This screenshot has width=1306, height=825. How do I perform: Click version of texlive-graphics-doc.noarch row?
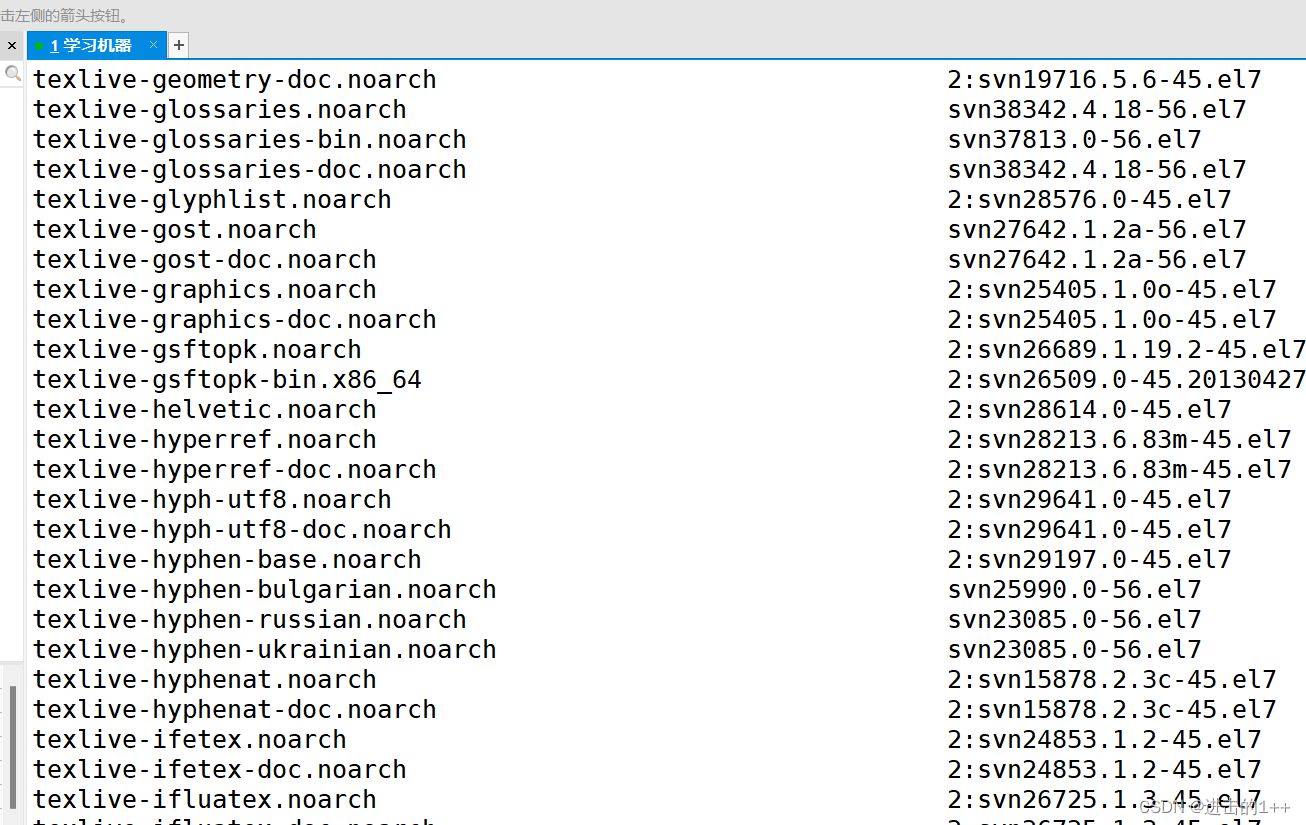point(1112,320)
